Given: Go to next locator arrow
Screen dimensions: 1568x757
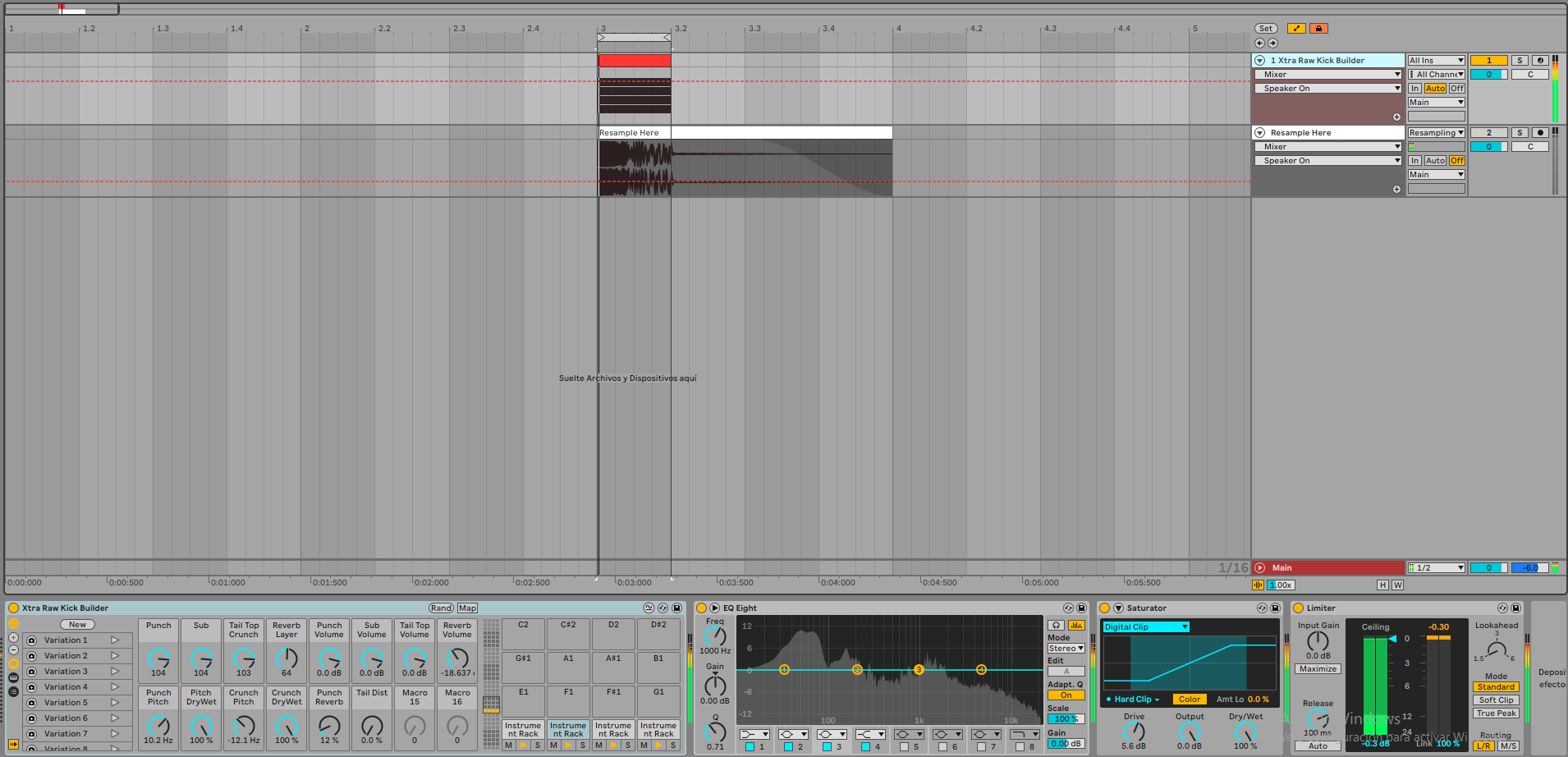Looking at the screenshot, I should (1272, 44).
